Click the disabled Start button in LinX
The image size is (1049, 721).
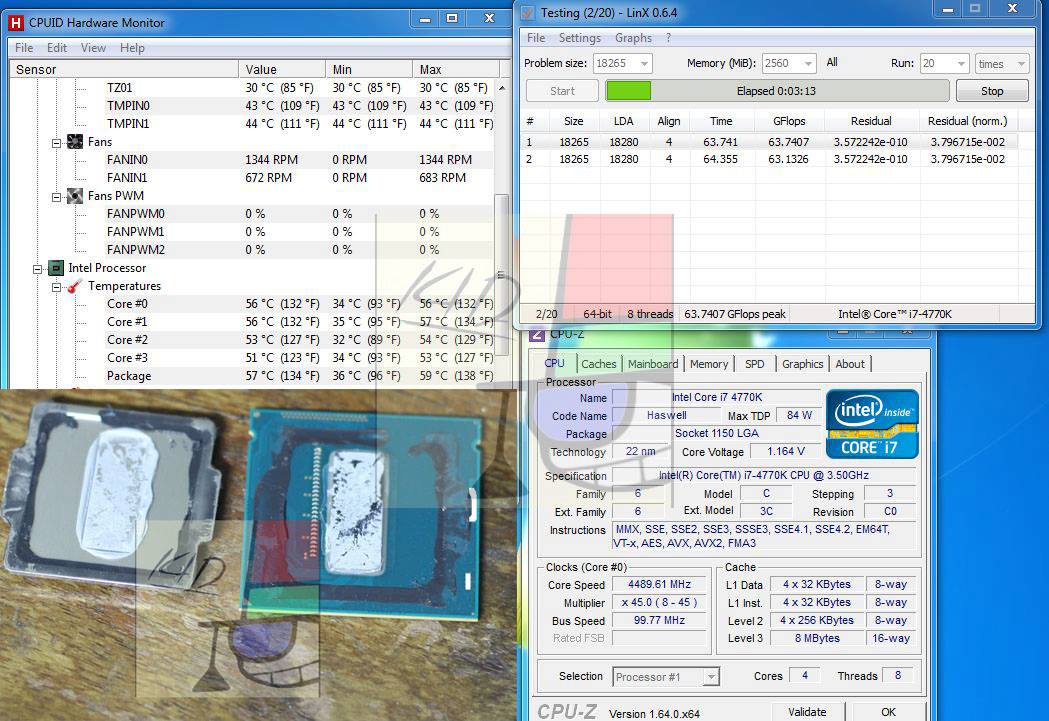coord(562,91)
